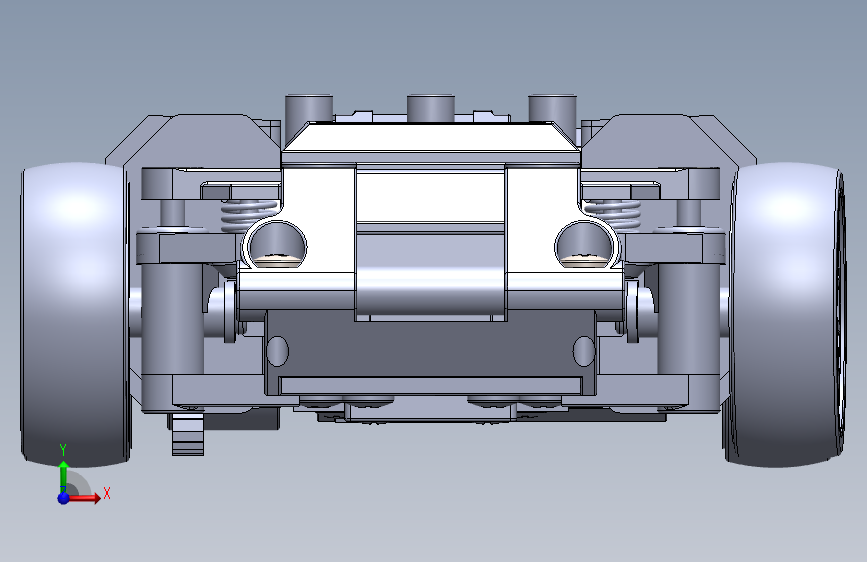Select the left round hole in front bracket
The width and height of the screenshot is (867, 562).
click(x=276, y=243)
